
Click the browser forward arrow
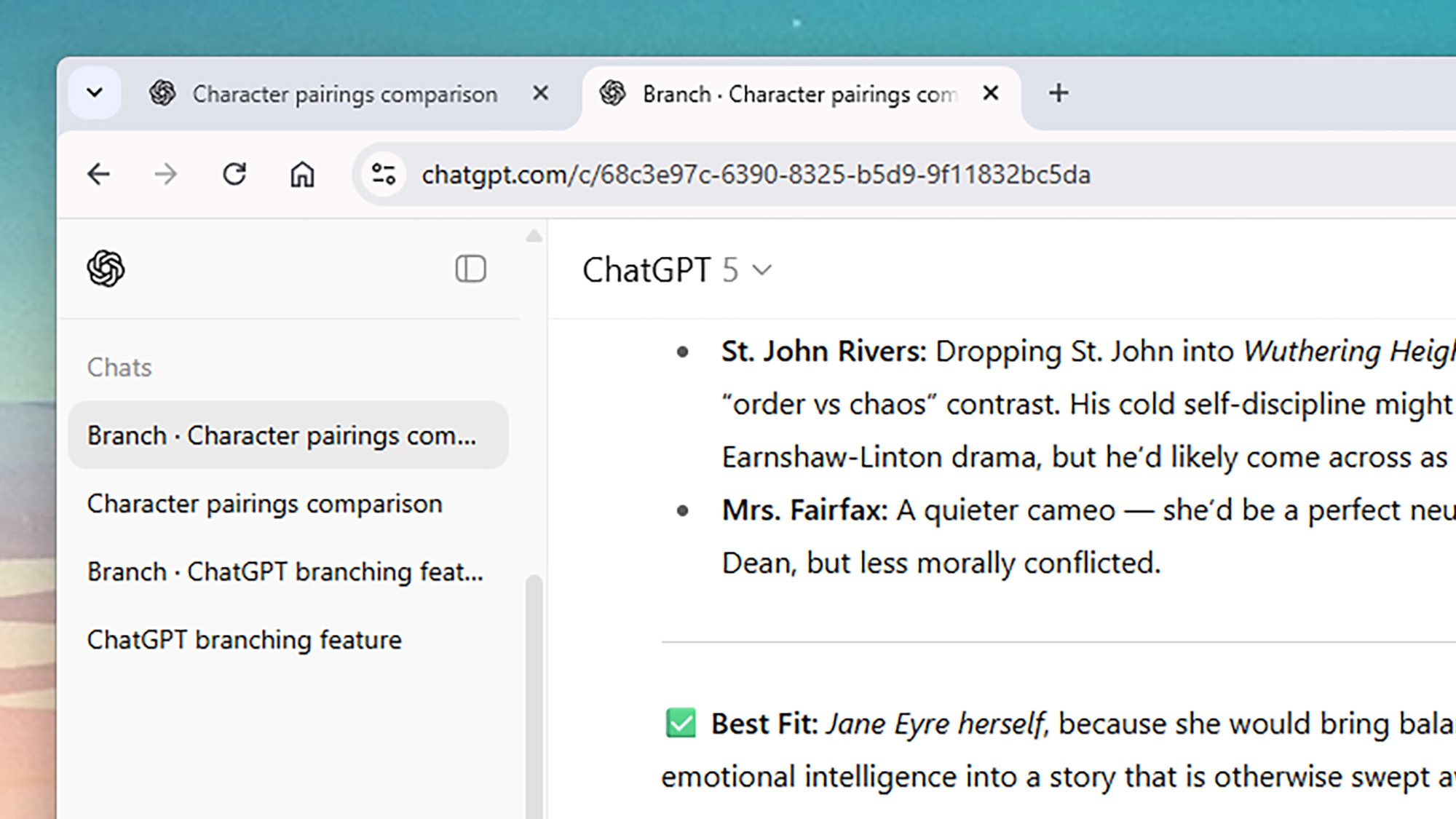(166, 175)
